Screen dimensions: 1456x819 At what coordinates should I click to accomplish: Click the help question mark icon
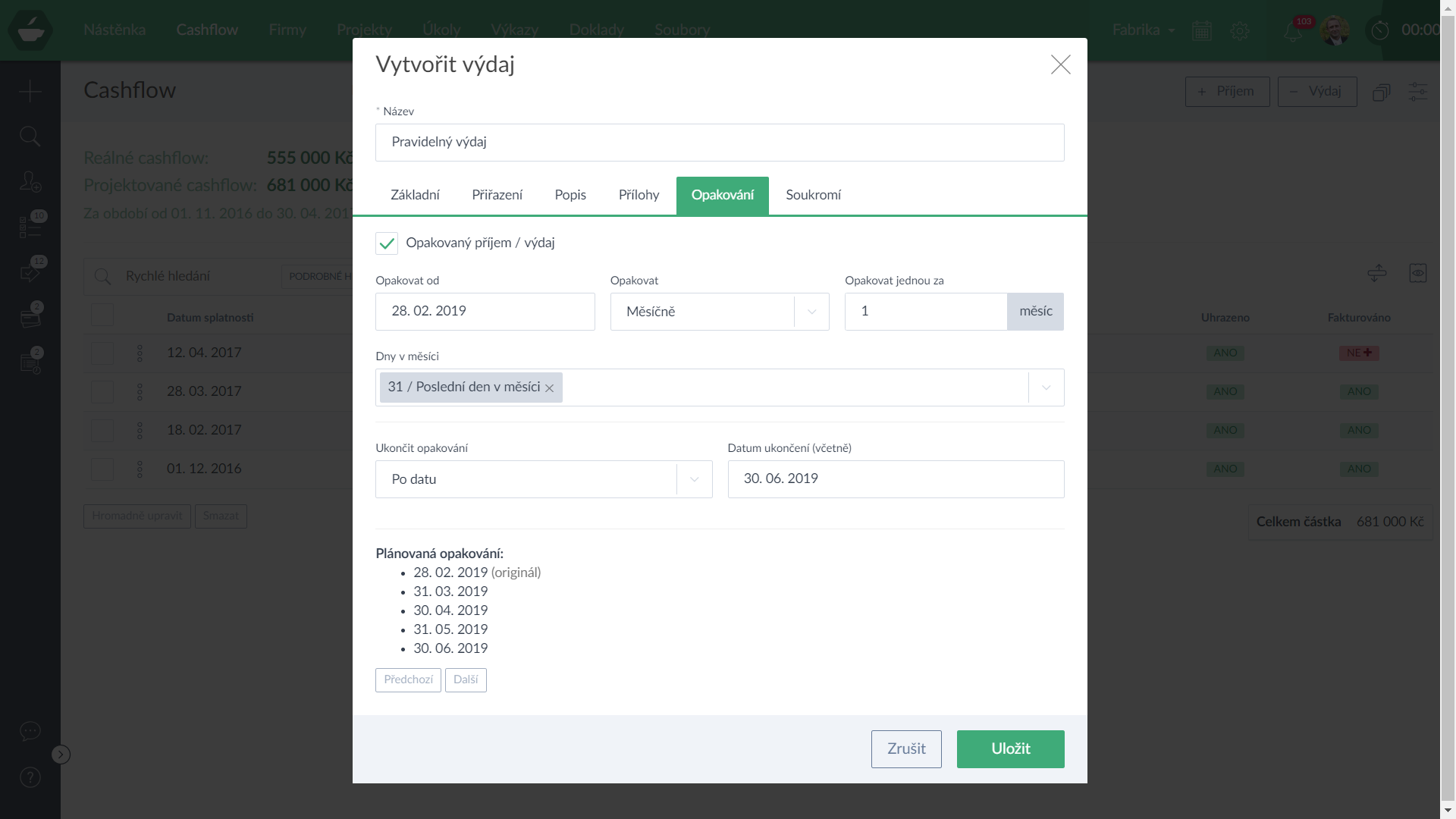click(x=30, y=777)
